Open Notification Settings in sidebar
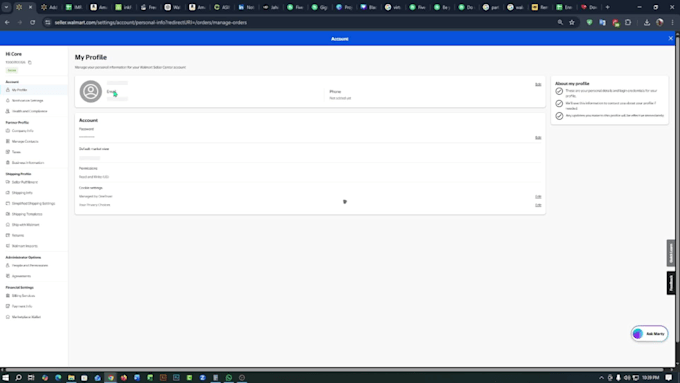 click(x=27, y=101)
